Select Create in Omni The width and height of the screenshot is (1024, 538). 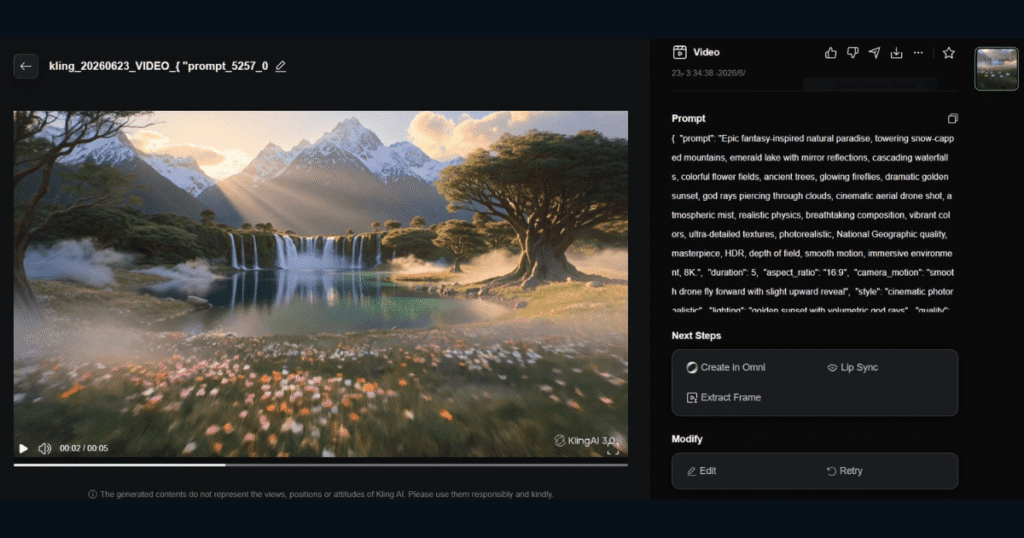coord(726,368)
